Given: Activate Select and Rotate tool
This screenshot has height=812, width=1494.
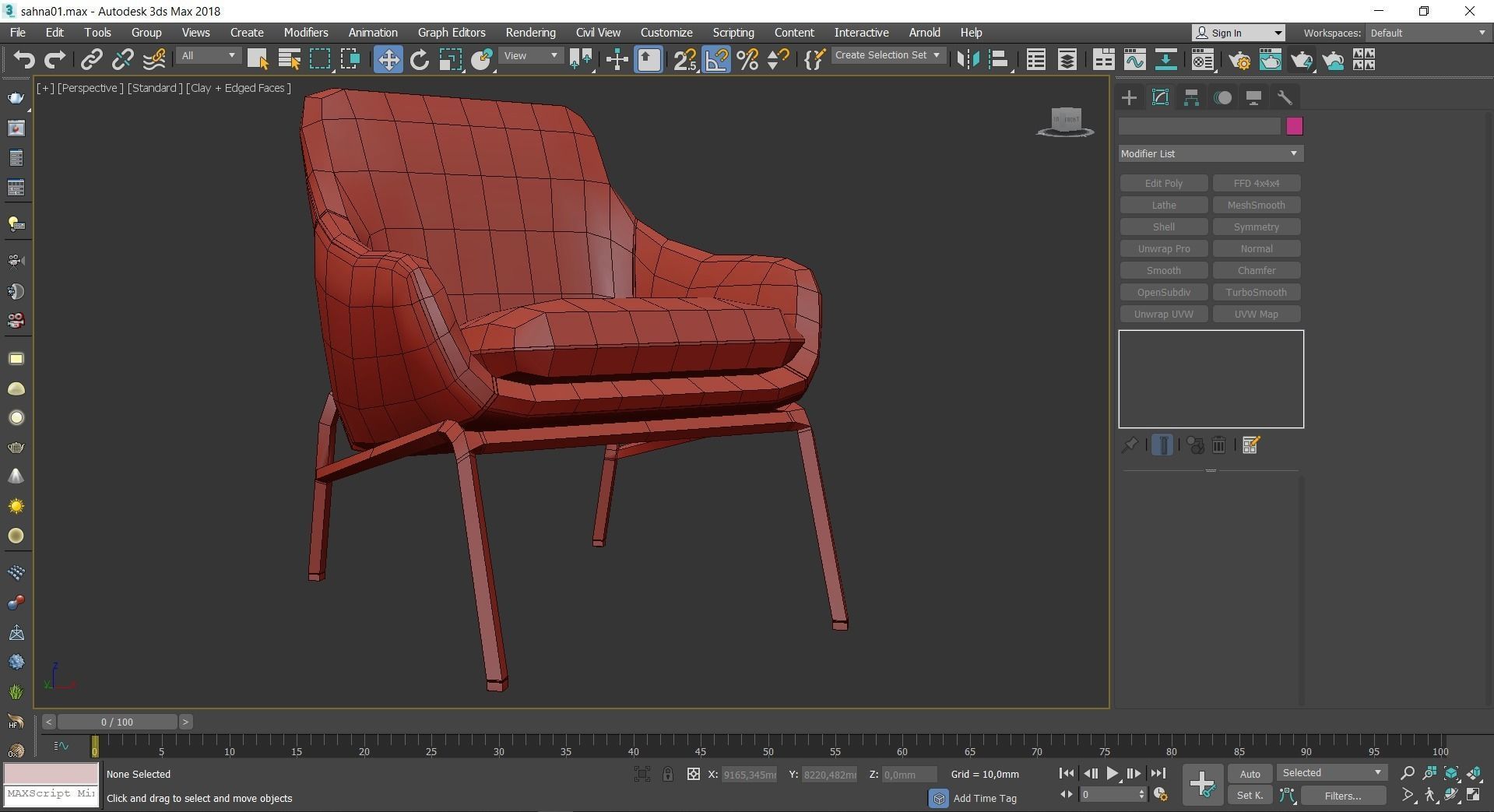Looking at the screenshot, I should click(420, 60).
